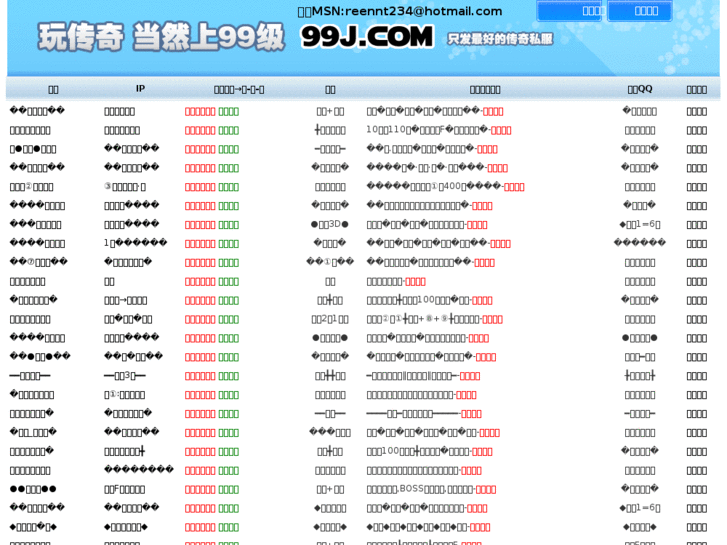Select the IP column header
The height and width of the screenshot is (545, 727).
click(140, 89)
